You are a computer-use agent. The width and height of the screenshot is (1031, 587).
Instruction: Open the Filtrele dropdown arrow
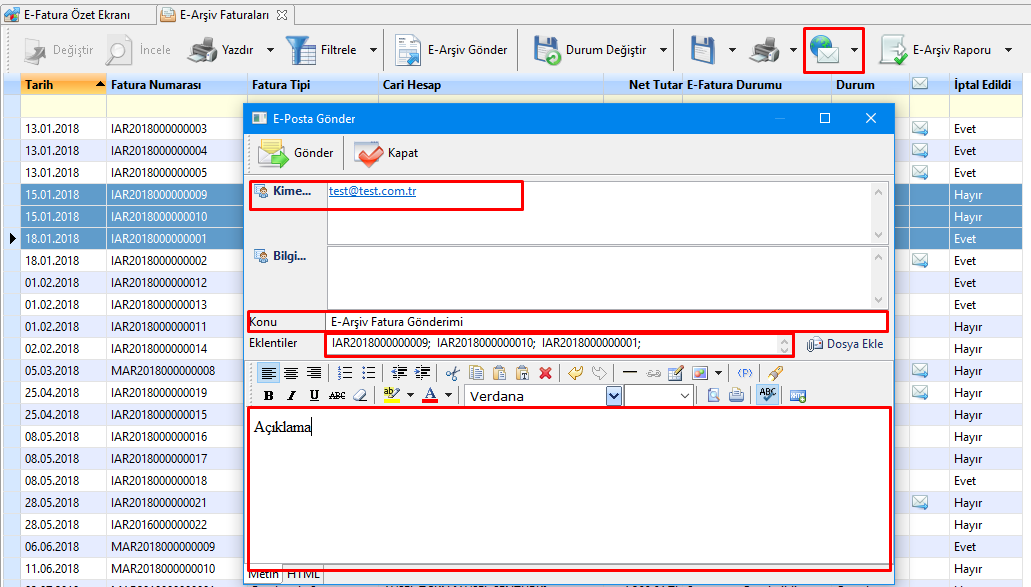[x=374, y=50]
